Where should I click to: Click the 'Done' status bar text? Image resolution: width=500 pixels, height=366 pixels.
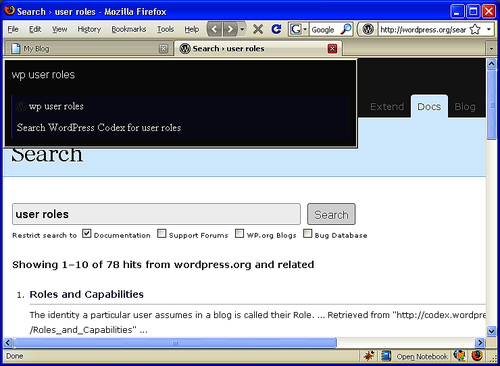[x=15, y=356]
